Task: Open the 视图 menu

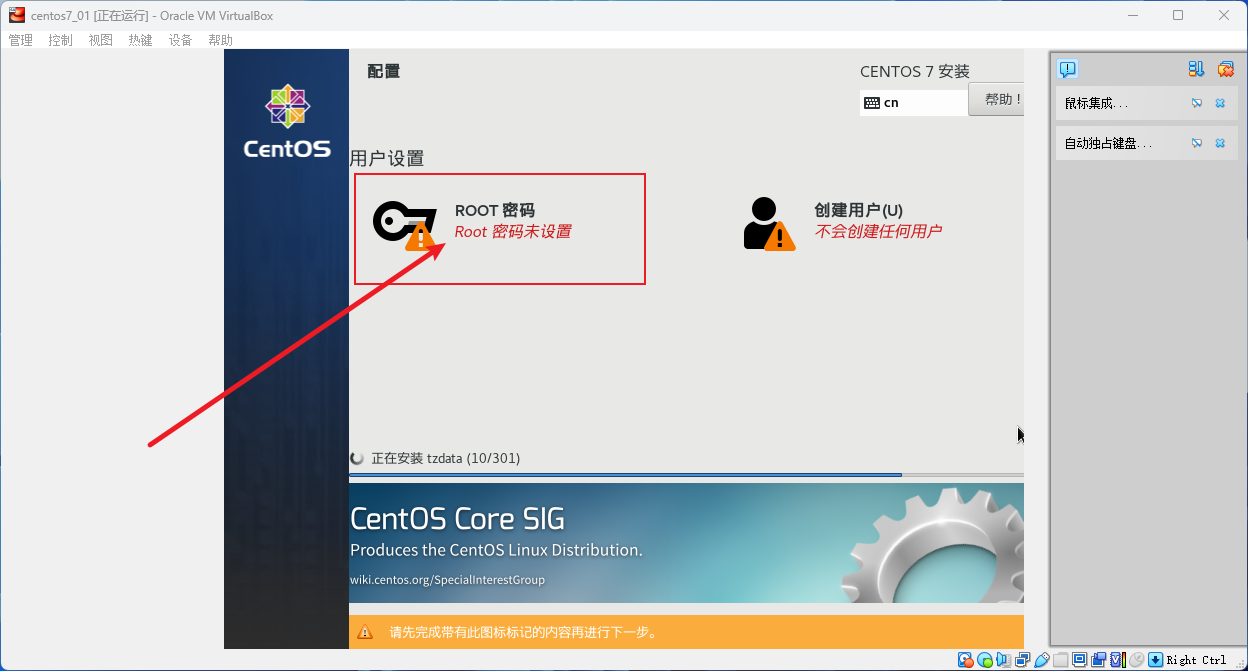Action: (x=100, y=40)
